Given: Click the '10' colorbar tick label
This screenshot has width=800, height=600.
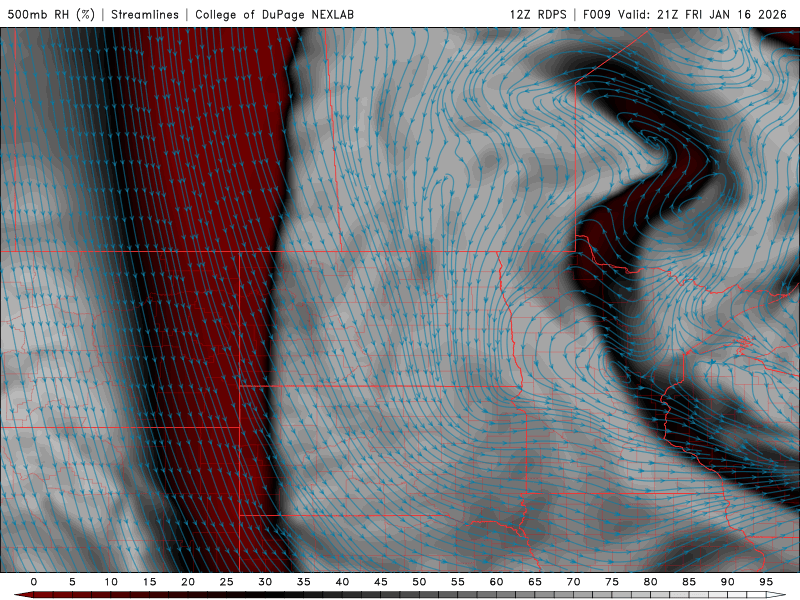Looking at the screenshot, I should (x=111, y=582).
